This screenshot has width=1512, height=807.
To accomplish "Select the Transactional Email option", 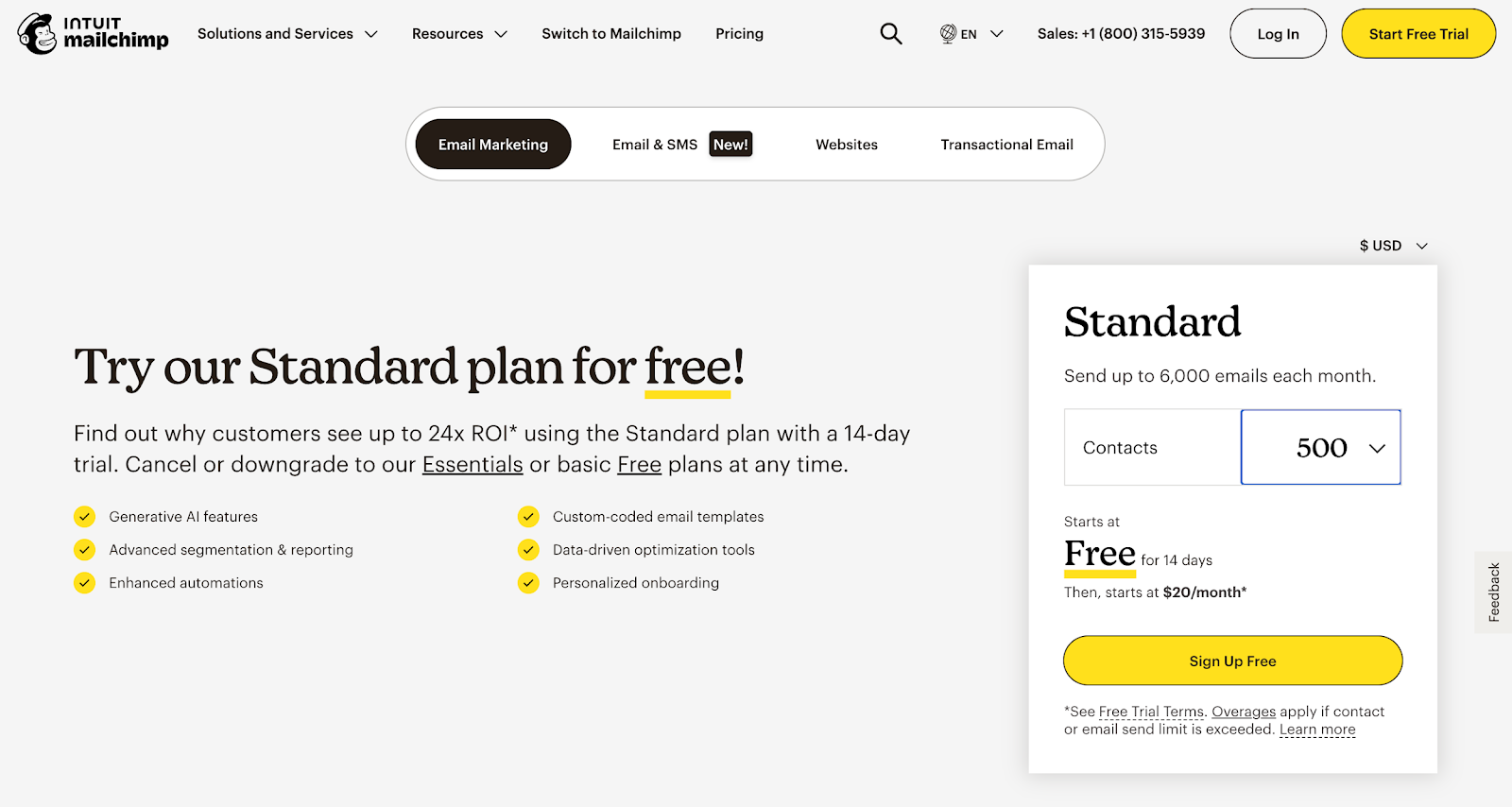I will coord(1006,144).
